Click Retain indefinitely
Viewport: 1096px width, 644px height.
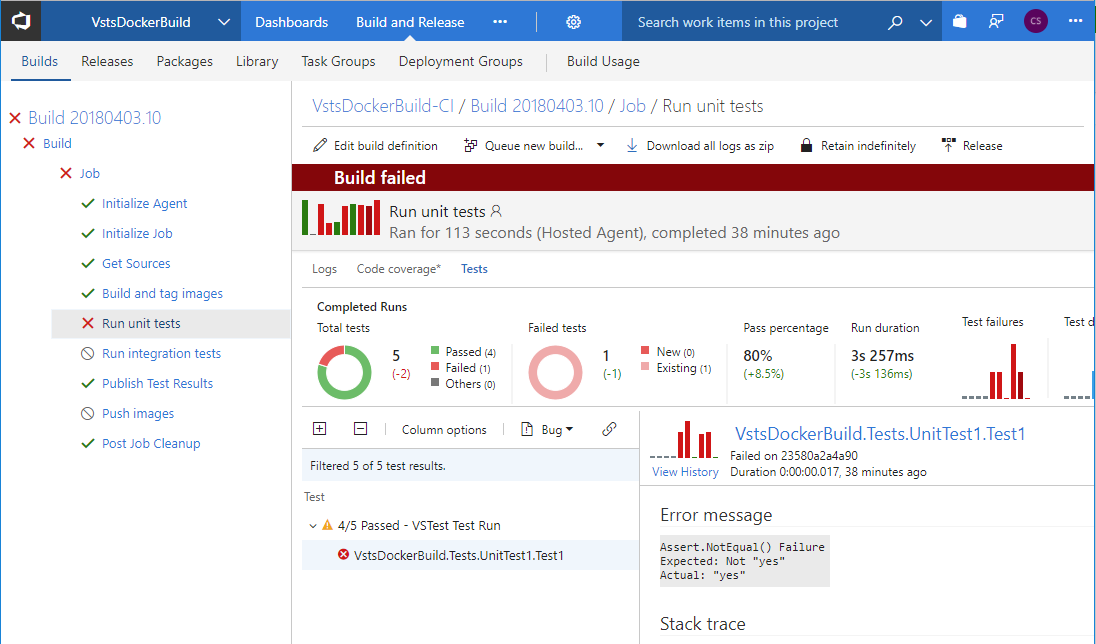(858, 145)
